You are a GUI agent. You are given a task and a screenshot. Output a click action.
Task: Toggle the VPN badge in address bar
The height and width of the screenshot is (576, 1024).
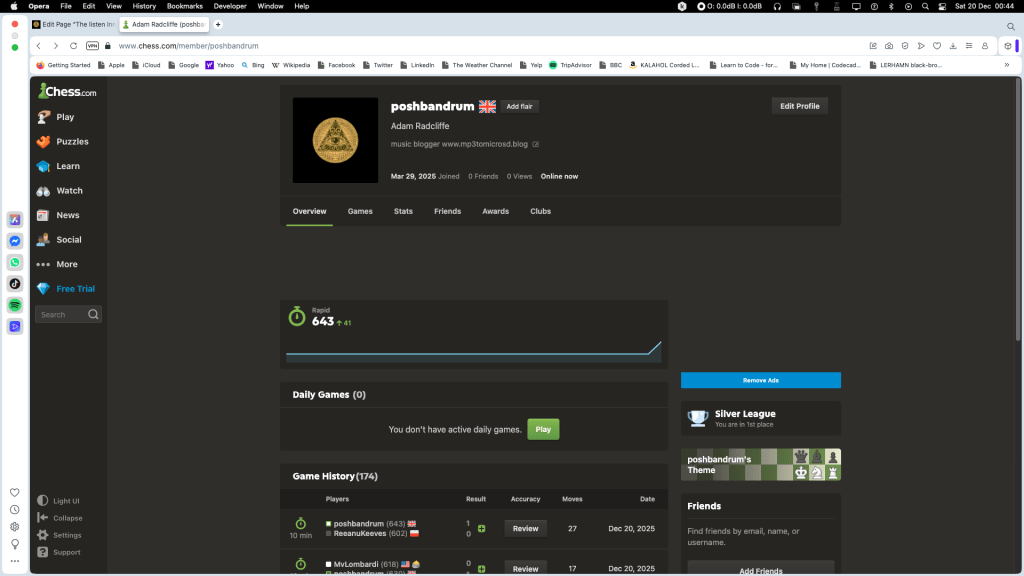coord(92,46)
